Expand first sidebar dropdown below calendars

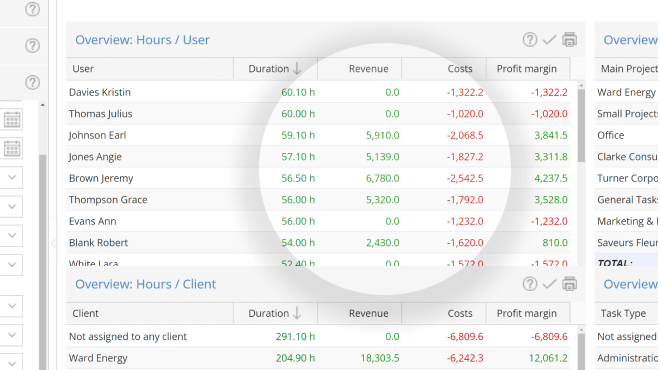pos(12,177)
